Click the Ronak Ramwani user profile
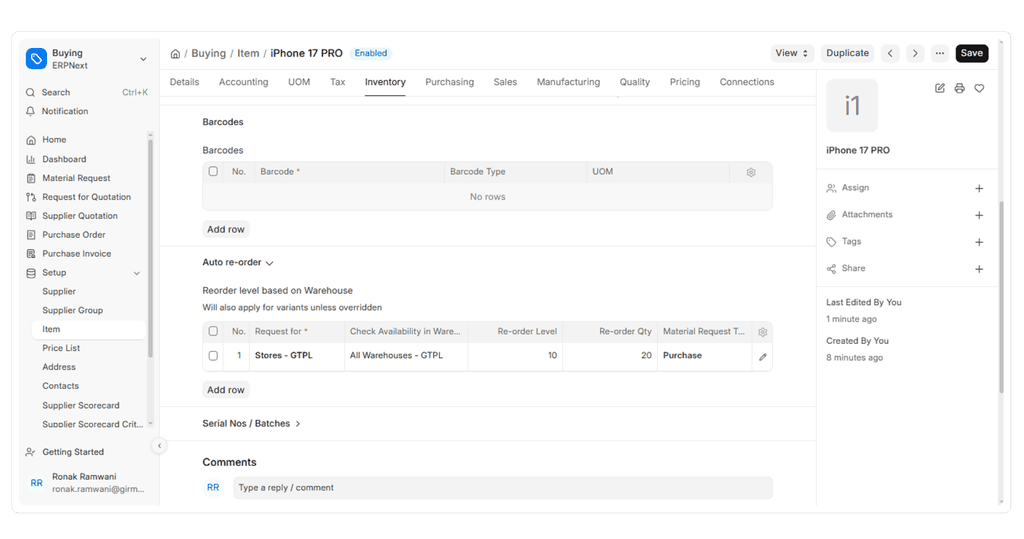1024x539 pixels. tap(86, 483)
